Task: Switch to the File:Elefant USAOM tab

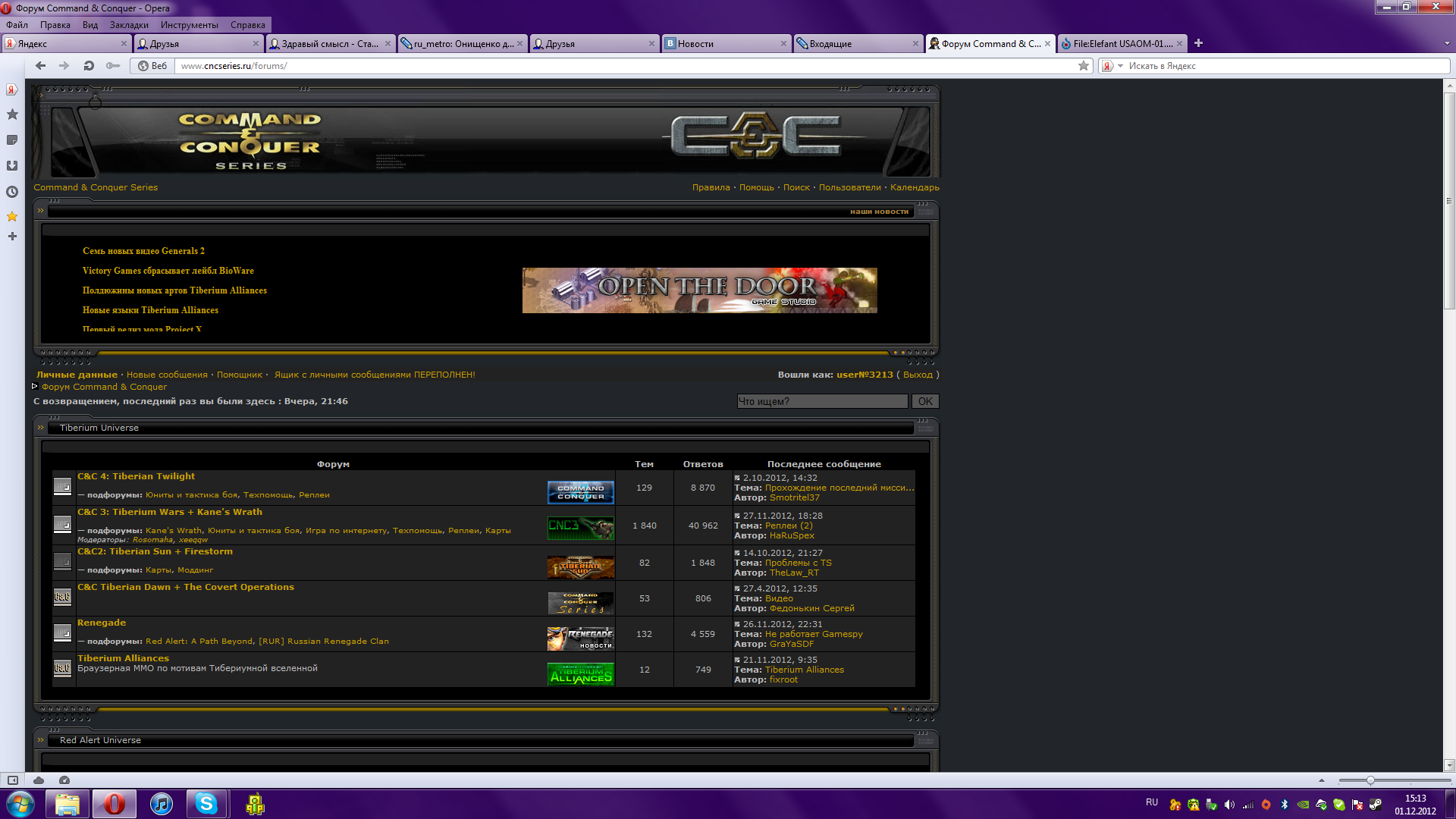Action: 1122,44
